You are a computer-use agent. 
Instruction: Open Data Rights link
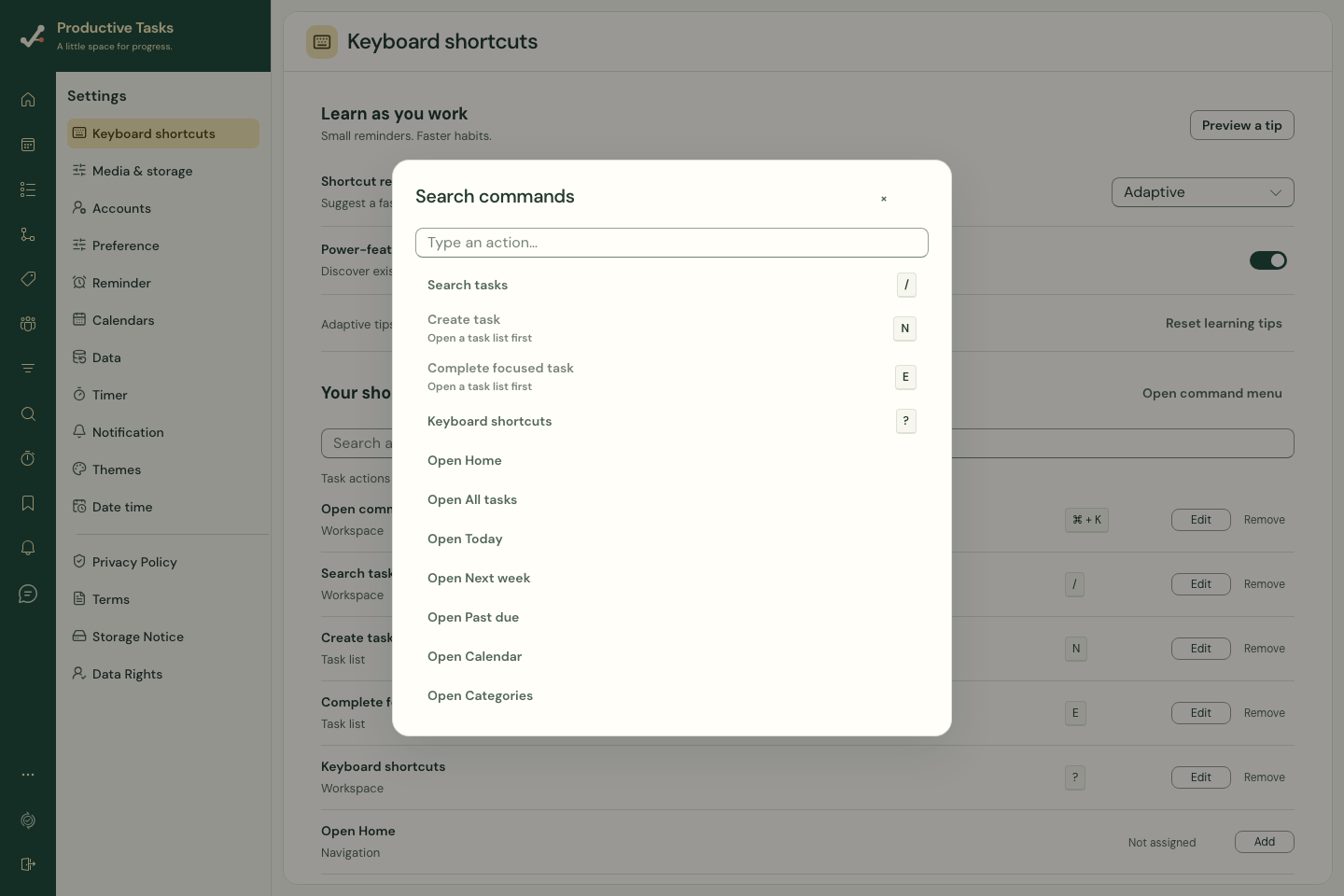[x=163, y=674]
